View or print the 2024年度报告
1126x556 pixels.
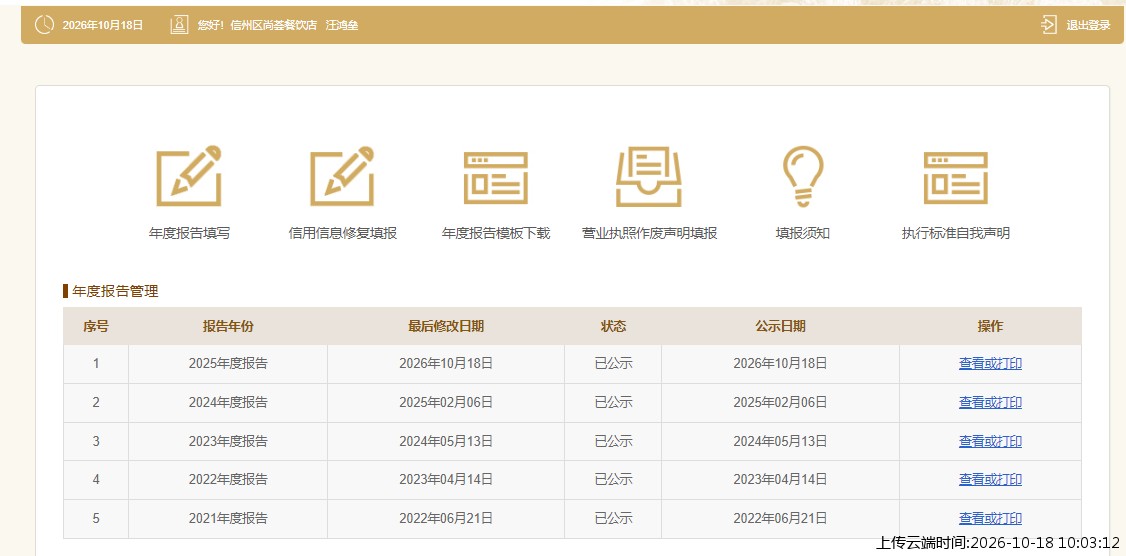pos(990,402)
